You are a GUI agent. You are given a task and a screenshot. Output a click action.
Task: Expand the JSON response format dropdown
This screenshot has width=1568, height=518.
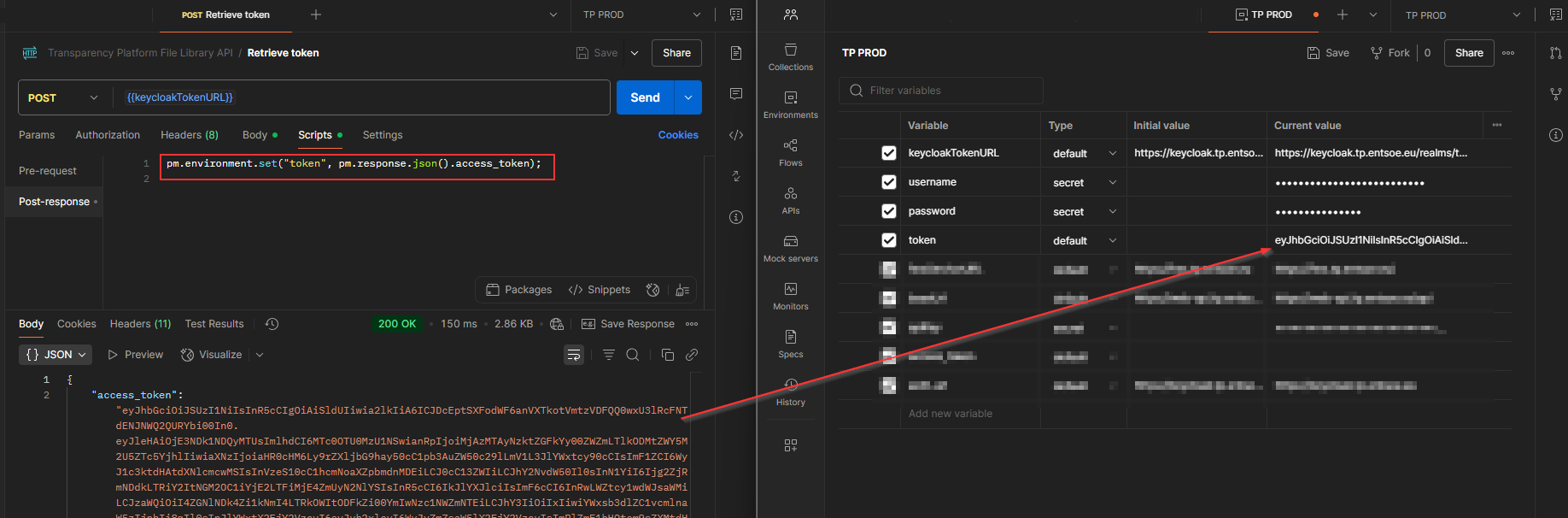point(56,355)
